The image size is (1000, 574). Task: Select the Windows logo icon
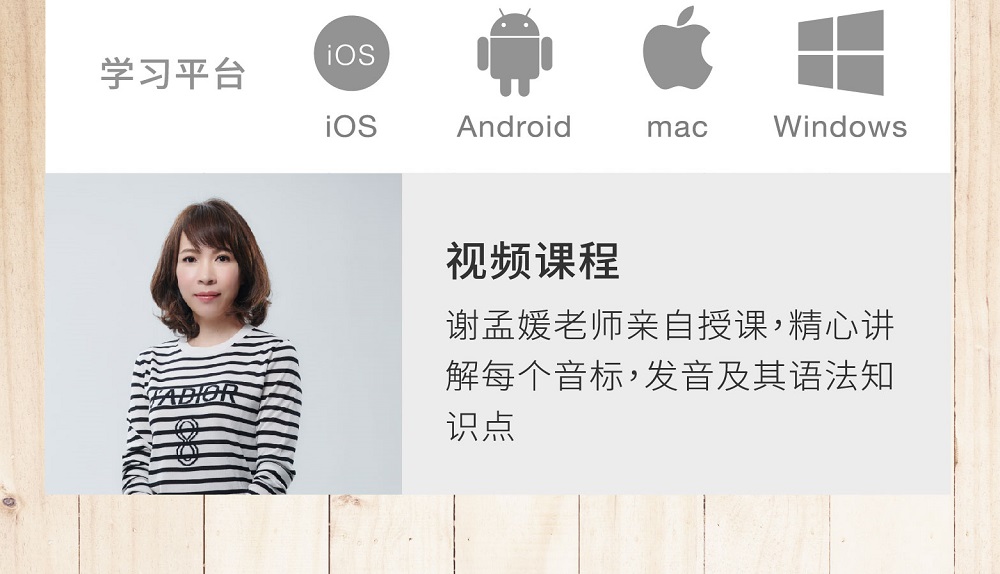[841, 53]
